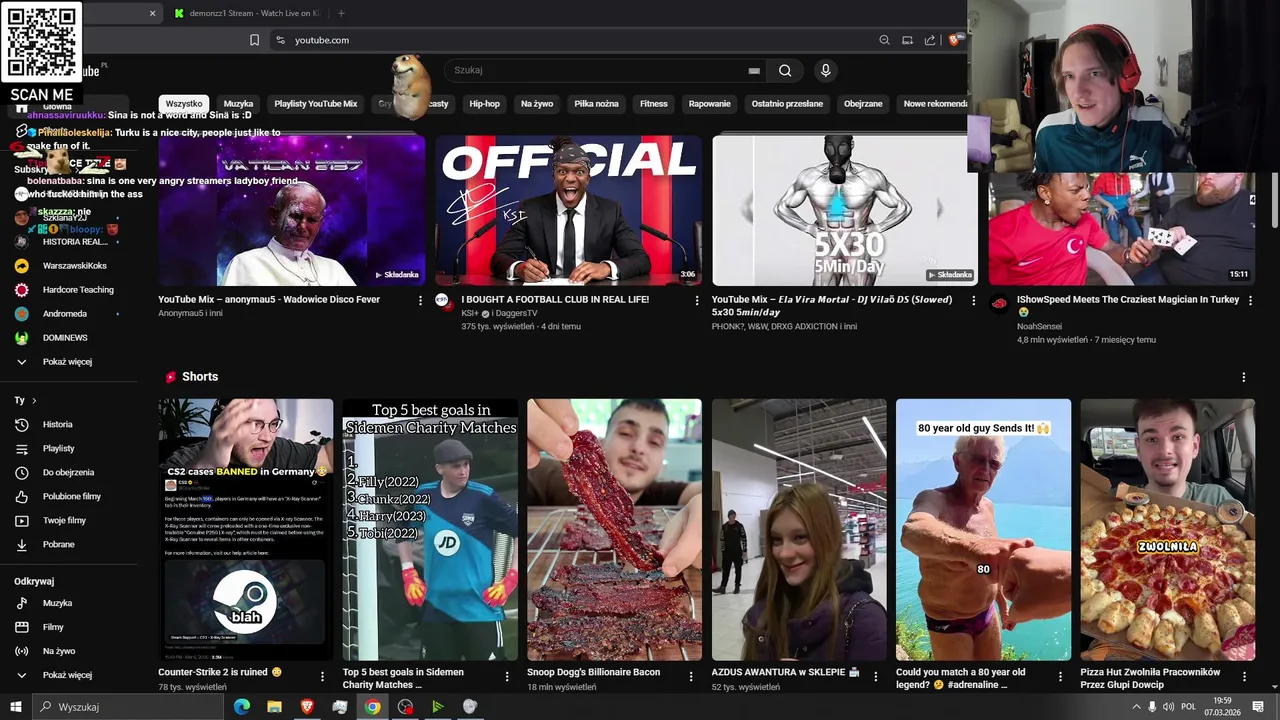
Task: Click the Windows taskbar Wyszukaj search box
Action: point(130,707)
